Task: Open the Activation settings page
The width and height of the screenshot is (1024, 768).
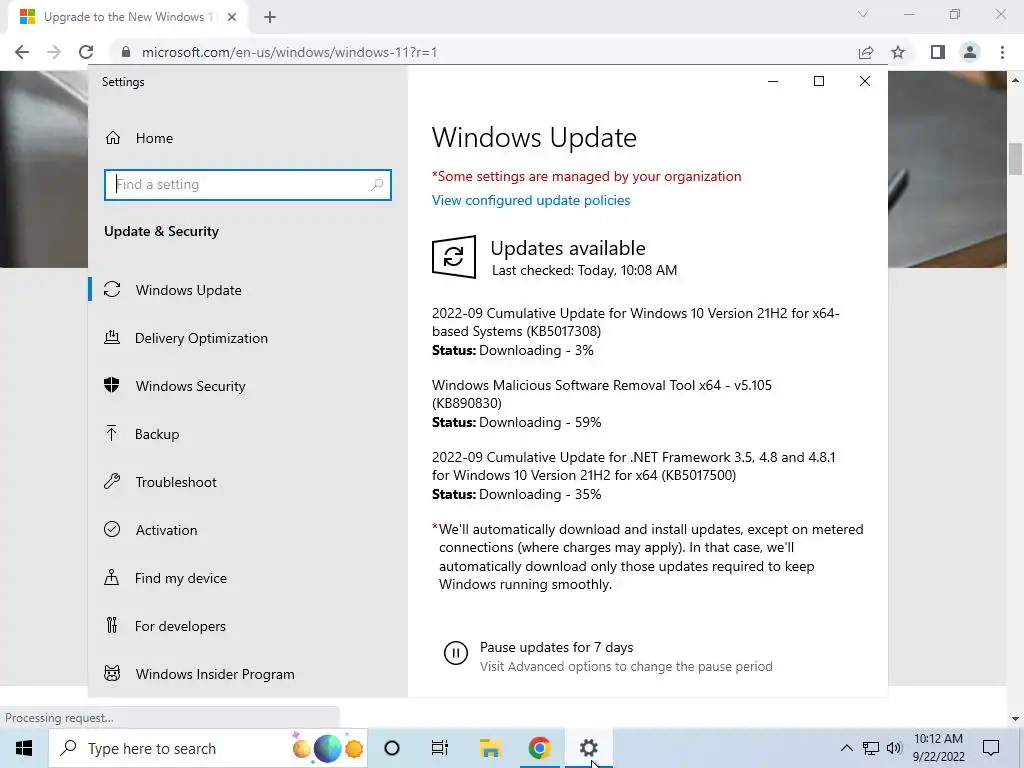Action: 167,530
